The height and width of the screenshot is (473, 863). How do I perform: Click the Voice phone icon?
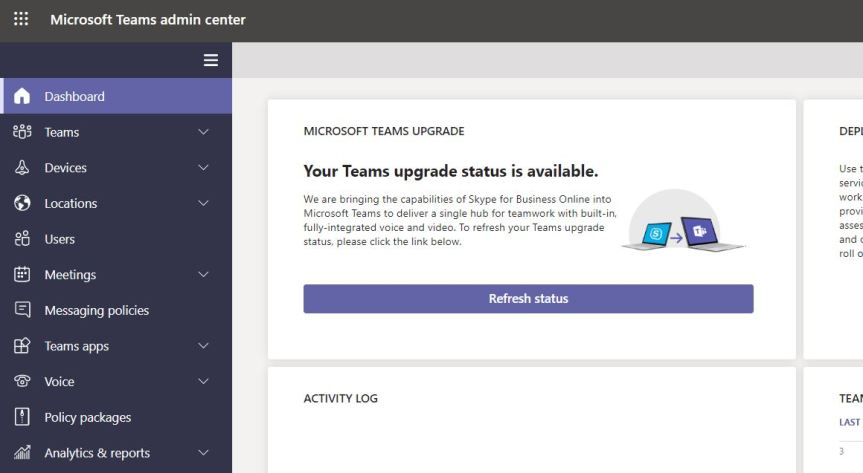pos(22,382)
